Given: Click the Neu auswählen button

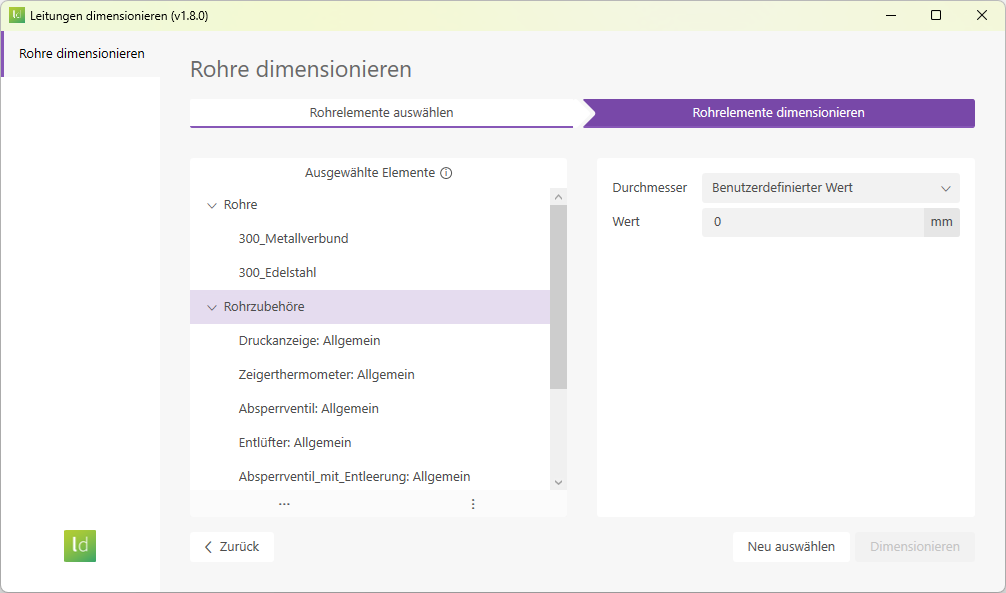Looking at the screenshot, I should [x=791, y=546].
